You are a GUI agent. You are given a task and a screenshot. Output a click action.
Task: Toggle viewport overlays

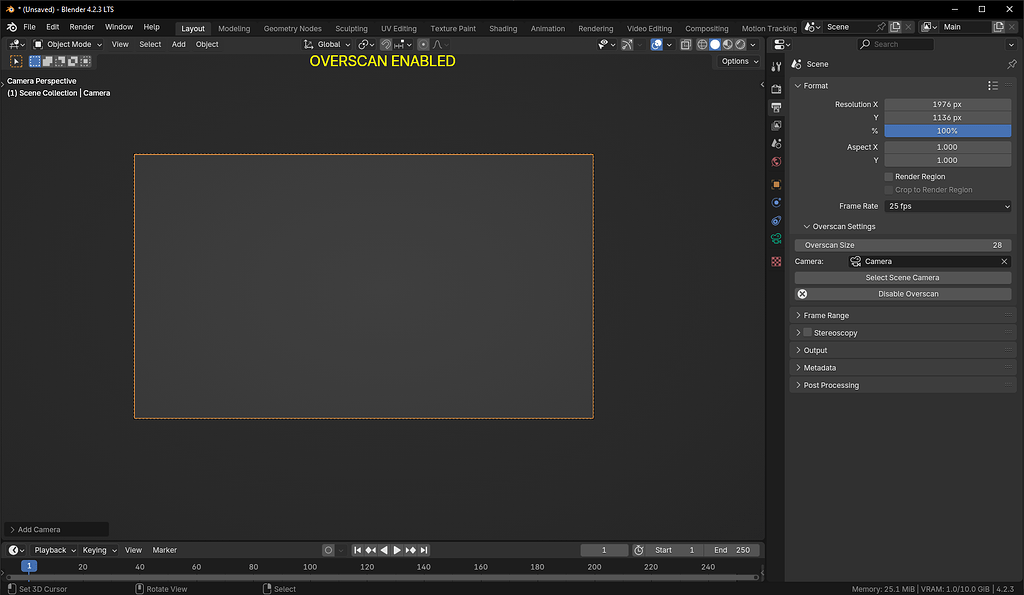(656, 44)
